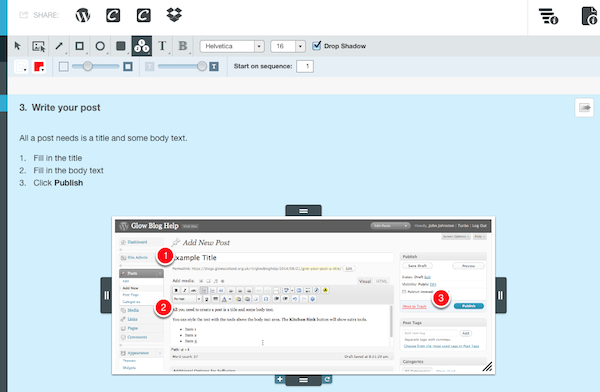Image resolution: width=600 pixels, height=392 pixels.
Task: Choose the line arrow drawing tool
Action: click(59, 46)
